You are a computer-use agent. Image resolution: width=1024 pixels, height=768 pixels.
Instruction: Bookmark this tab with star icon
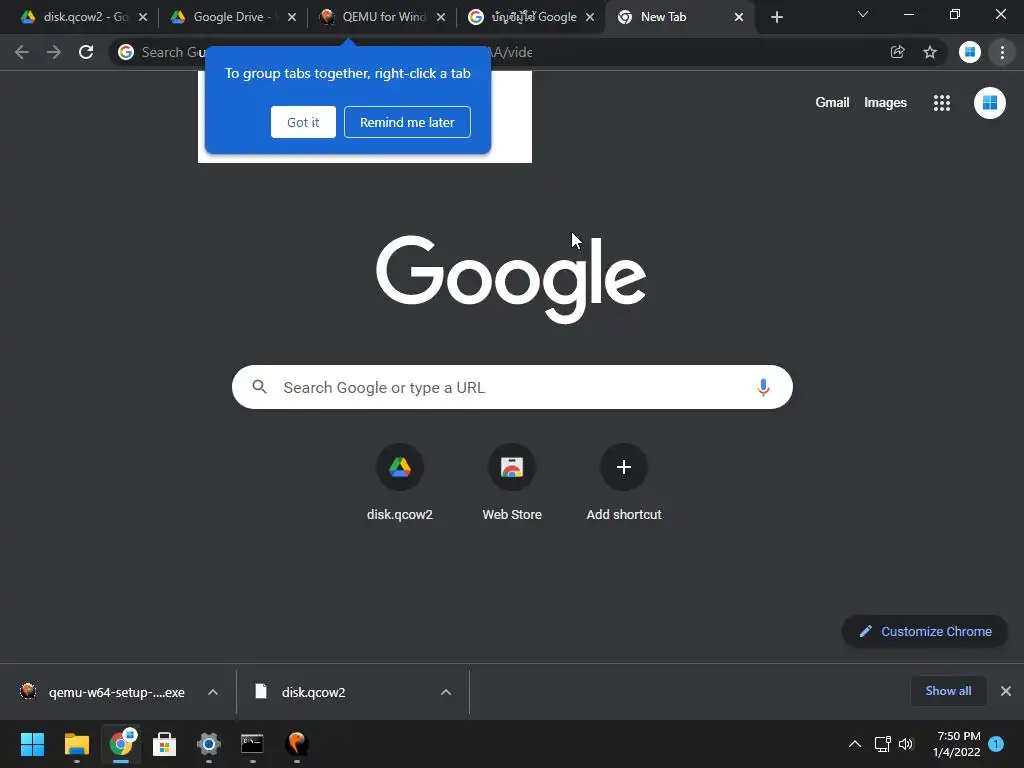[930, 52]
